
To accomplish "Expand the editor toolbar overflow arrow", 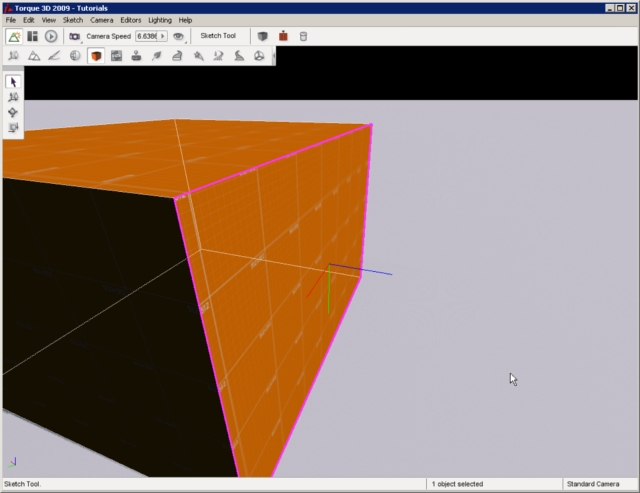I will (x=273, y=56).
